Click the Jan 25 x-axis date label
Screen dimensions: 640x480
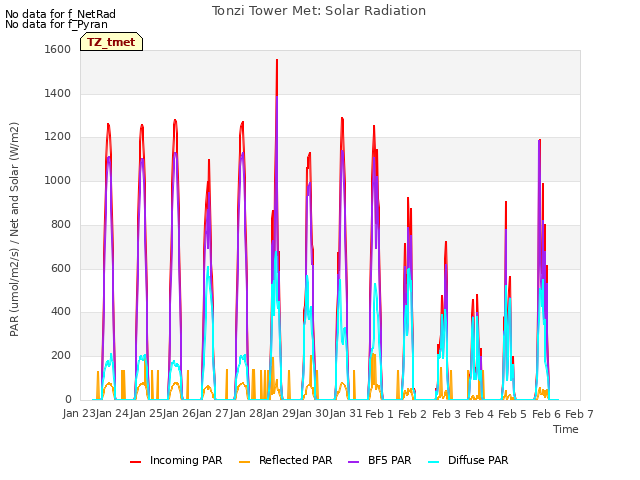(146, 414)
